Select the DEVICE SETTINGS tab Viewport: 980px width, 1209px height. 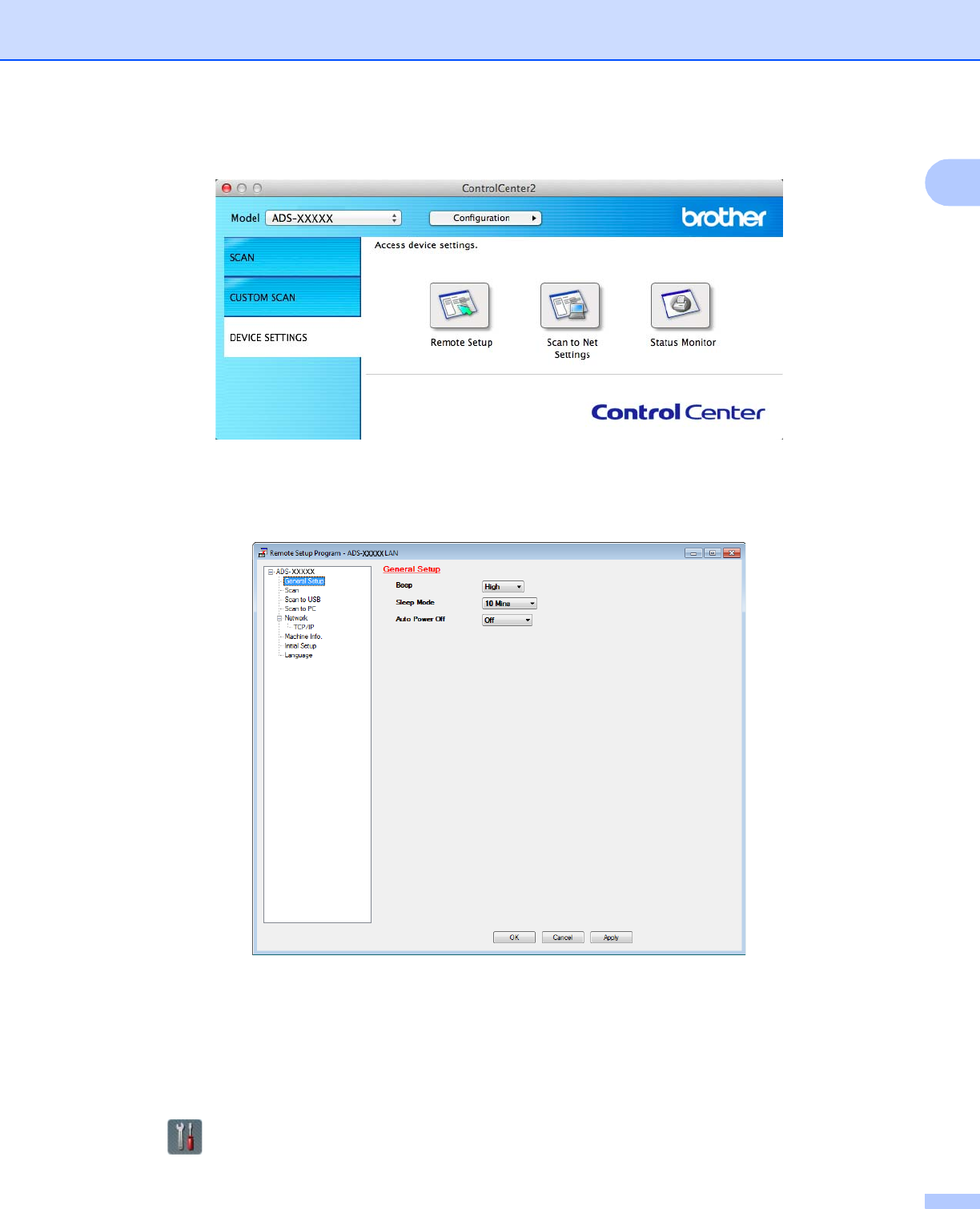292,338
